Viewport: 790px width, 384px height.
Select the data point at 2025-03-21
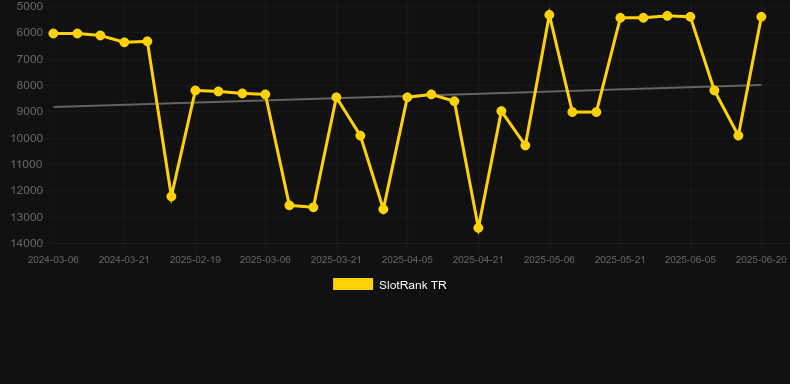337,97
